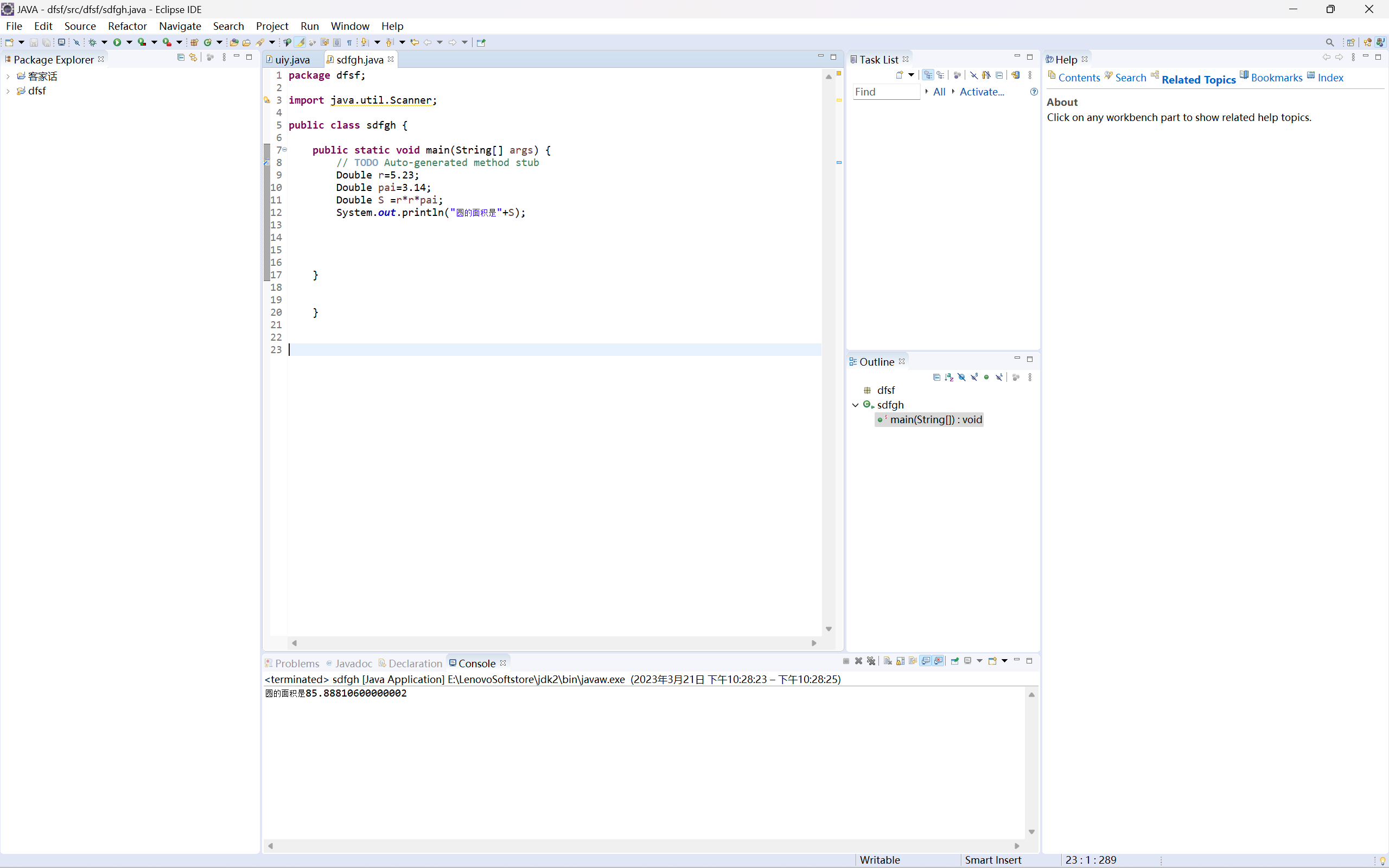Click Synchronize Changed icon in Task List
This screenshot has height=868, width=1389.
(x=1015, y=75)
